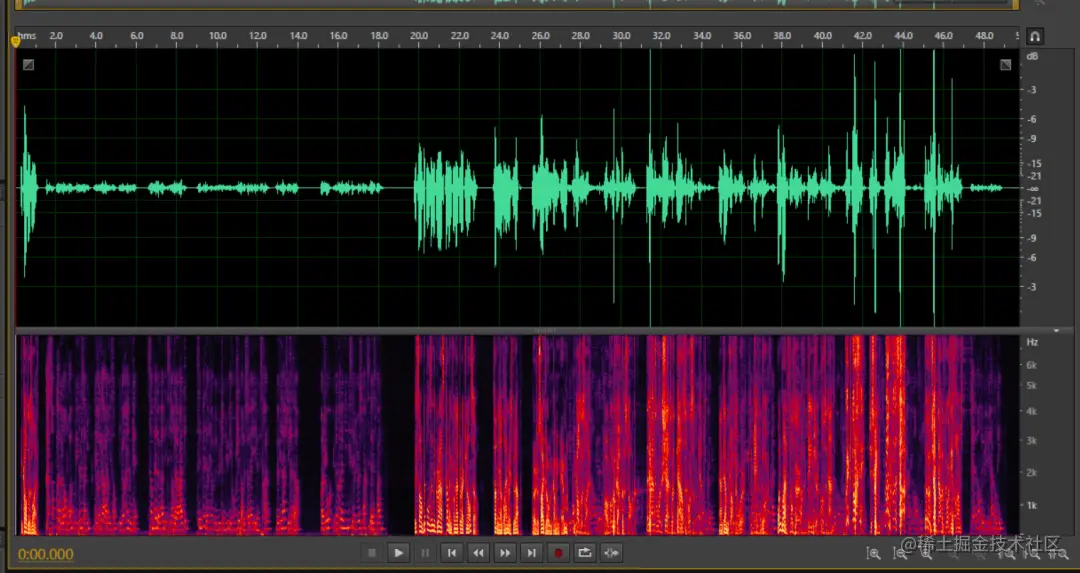Viewport: 1080px width, 573px height.
Task: Move playhead to previous marker button
Action: (x=451, y=552)
